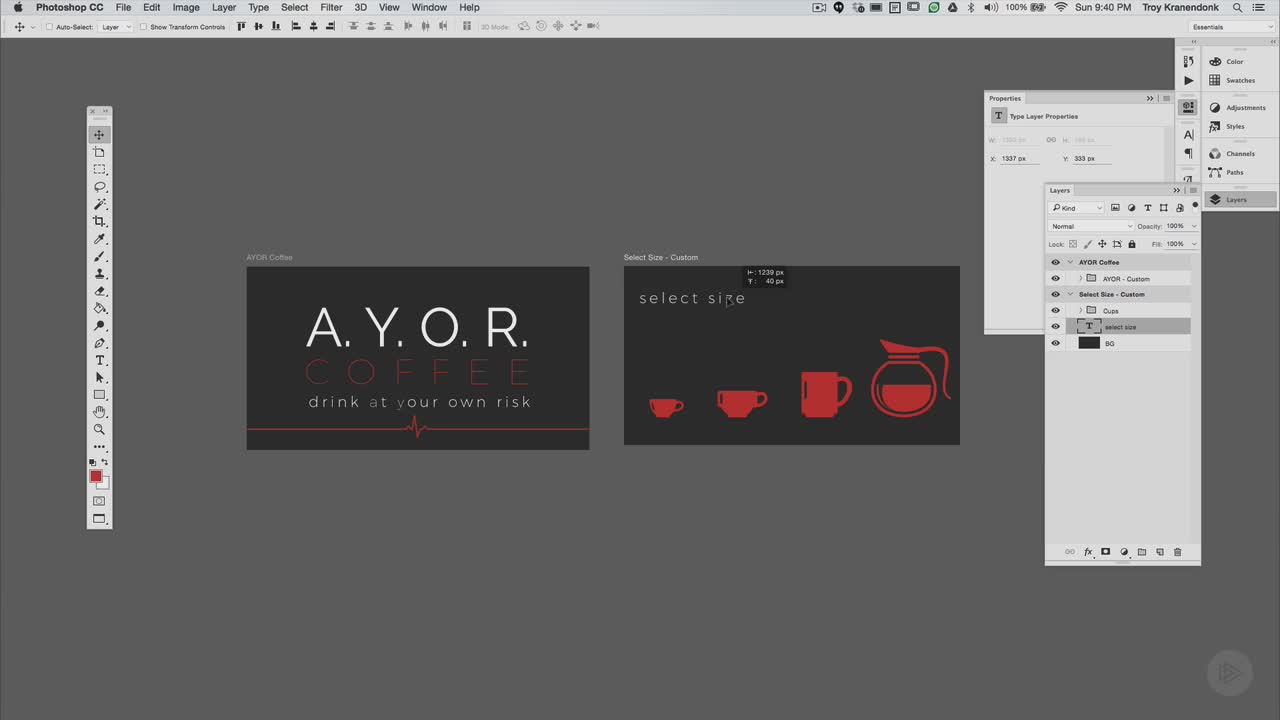Collapse Select Size - Custom artboard
Viewport: 1280px width, 720px height.
point(1070,294)
